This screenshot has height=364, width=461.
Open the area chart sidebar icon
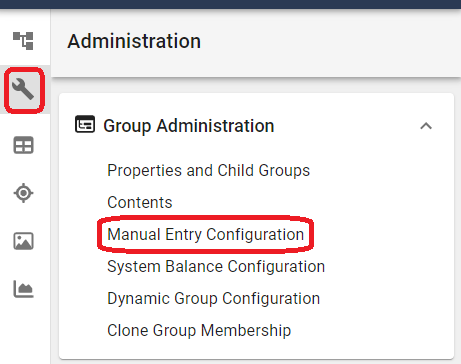coord(23,289)
